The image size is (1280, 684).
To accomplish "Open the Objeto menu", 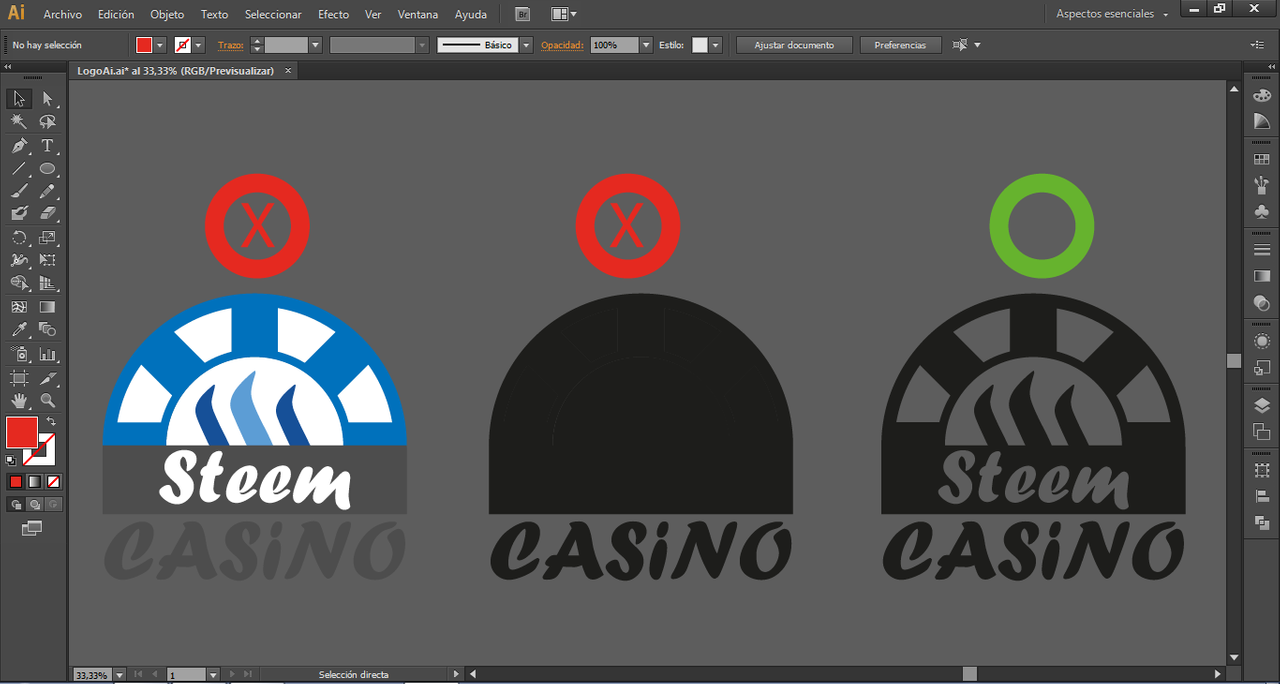I will [167, 14].
